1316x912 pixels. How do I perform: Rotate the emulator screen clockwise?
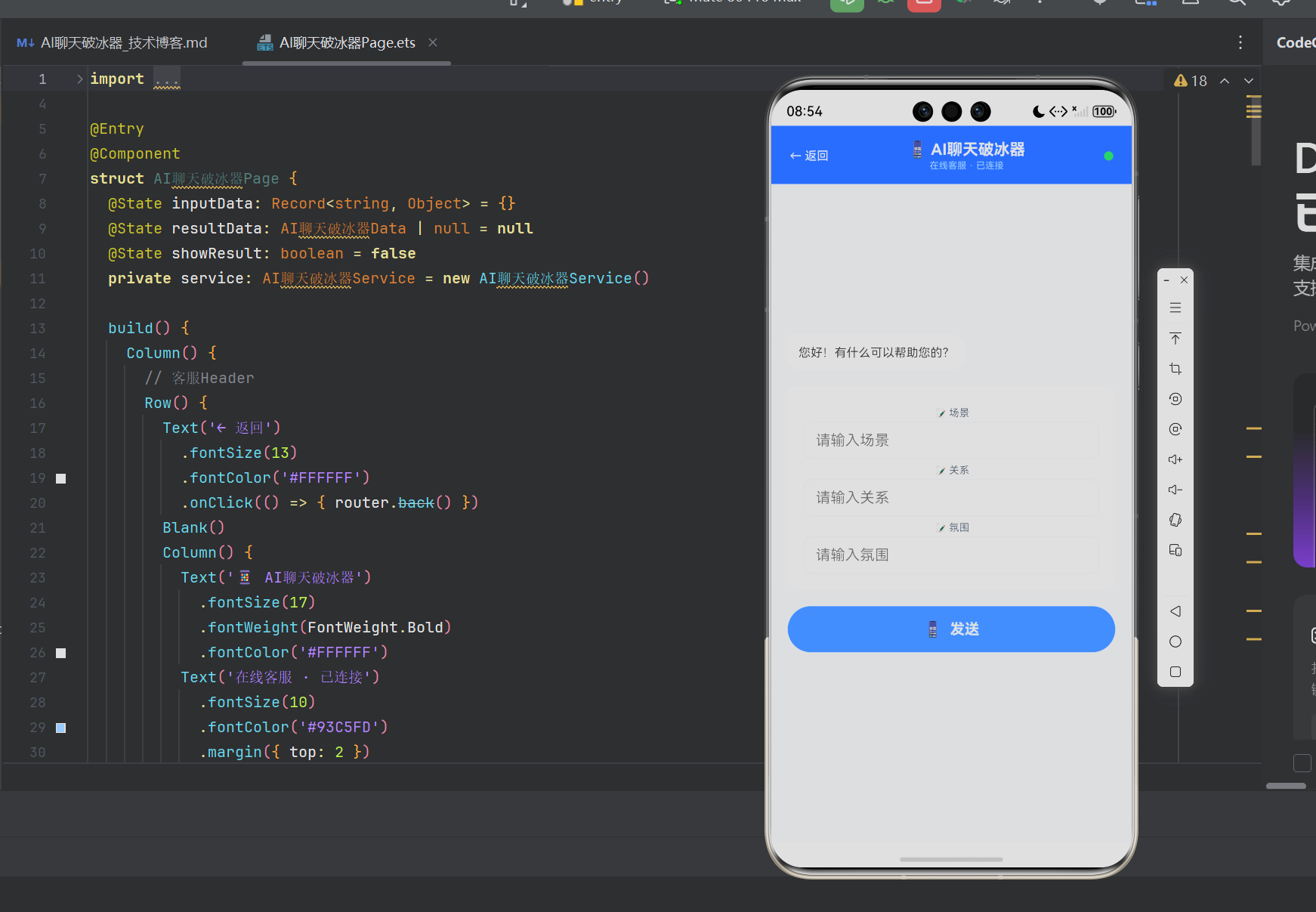(x=1175, y=429)
